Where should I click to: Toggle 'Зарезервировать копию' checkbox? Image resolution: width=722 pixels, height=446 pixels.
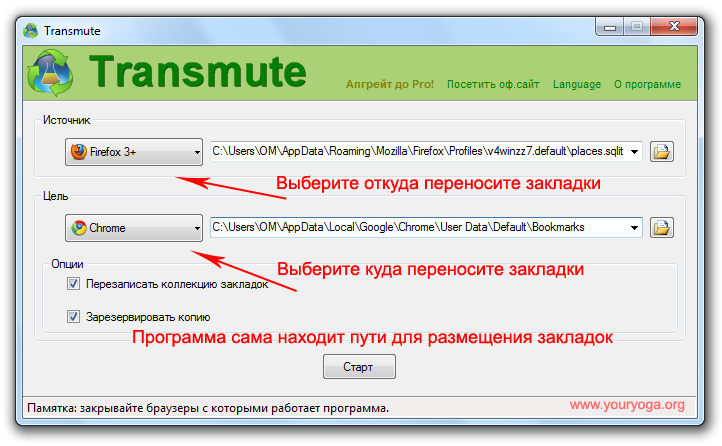pyautogui.click(x=73, y=317)
